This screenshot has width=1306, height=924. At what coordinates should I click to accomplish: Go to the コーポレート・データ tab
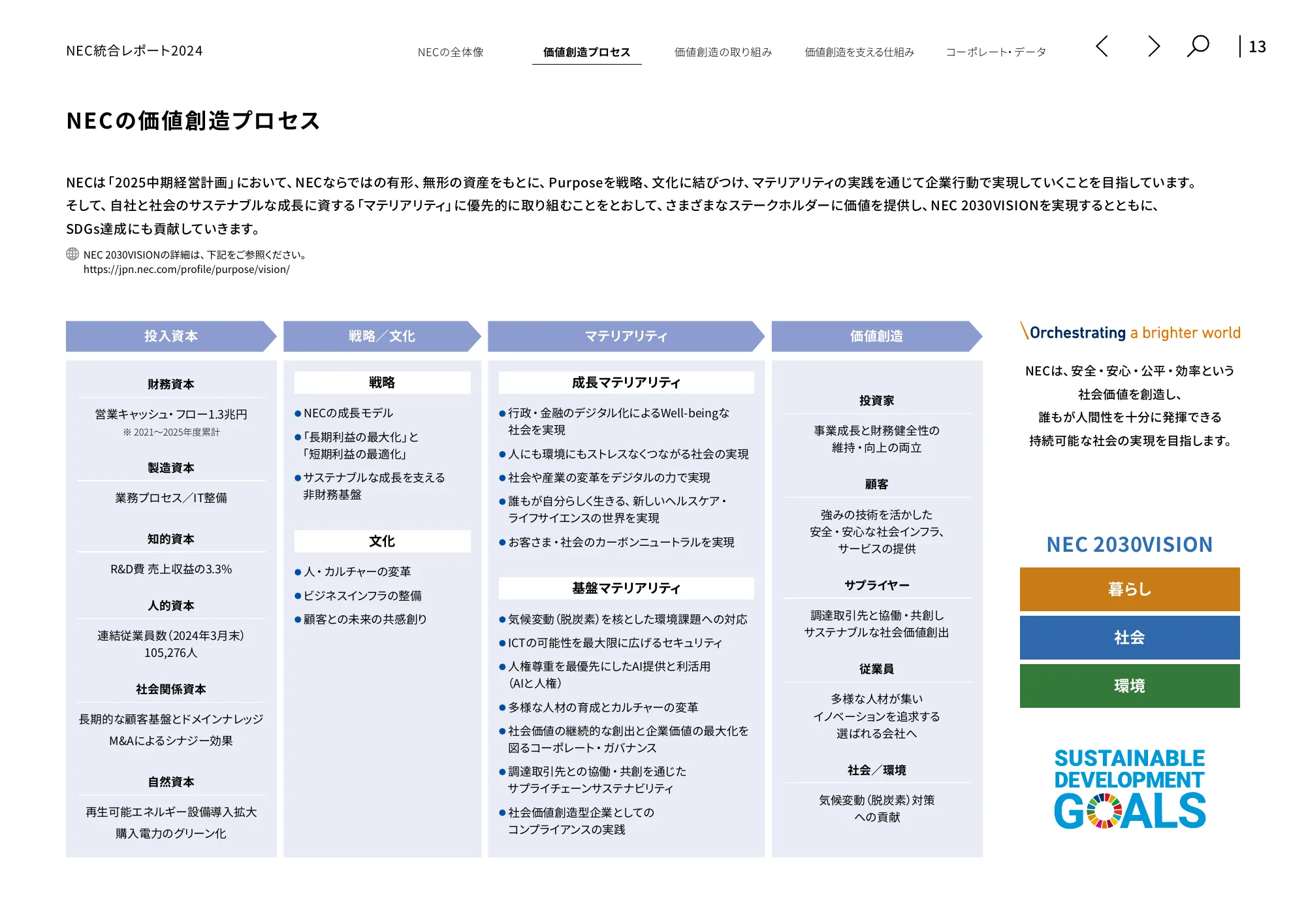tap(996, 52)
